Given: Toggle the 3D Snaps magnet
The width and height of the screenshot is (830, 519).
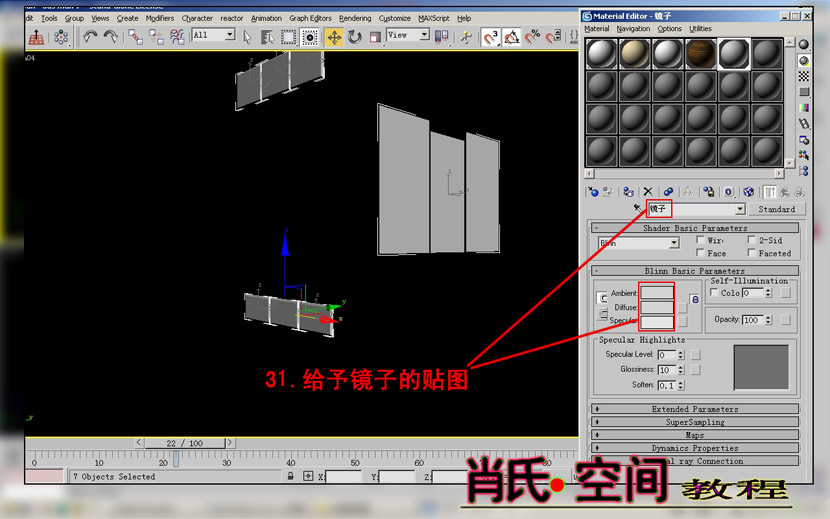Looking at the screenshot, I should point(491,37).
